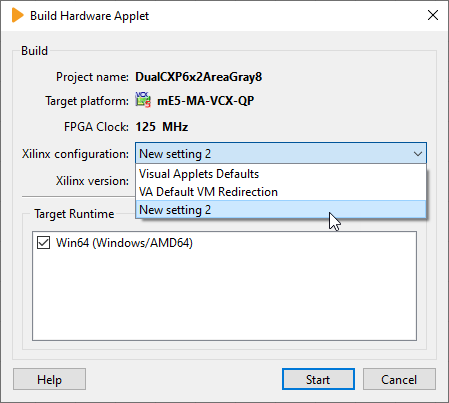Click the orange Build Hardware Applet title icon
Viewport: 449px width, 403px height.
(x=18, y=16)
